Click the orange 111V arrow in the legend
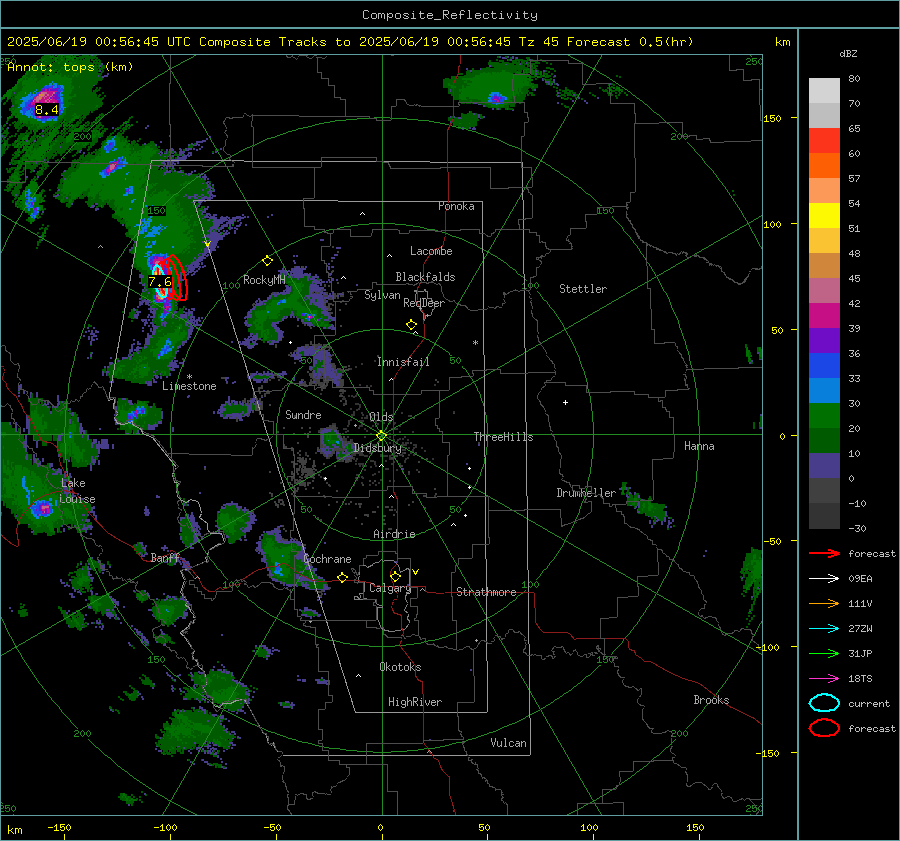The height and width of the screenshot is (841, 900). coord(824,603)
